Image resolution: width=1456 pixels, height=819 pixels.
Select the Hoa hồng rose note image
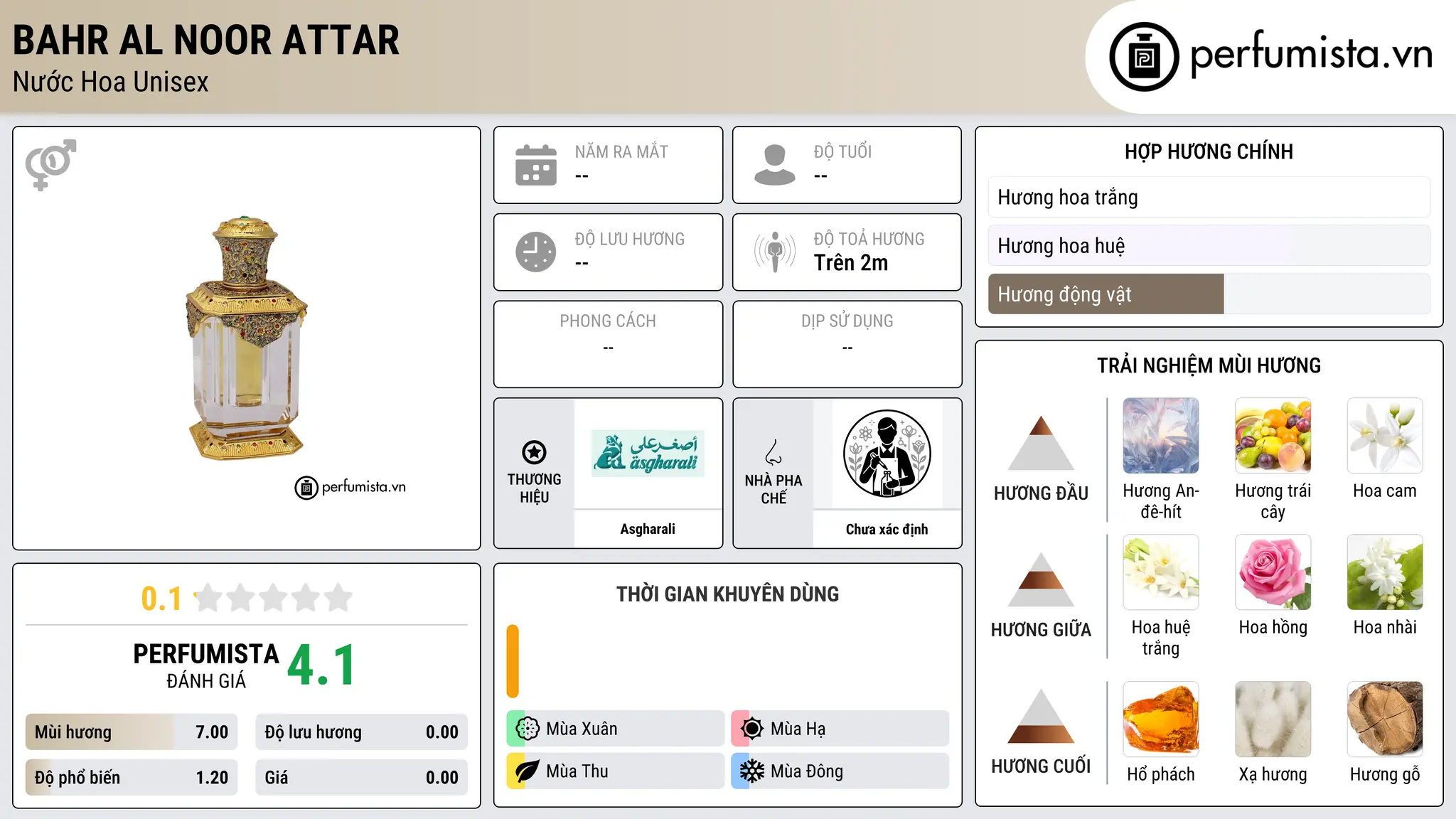coord(1273,572)
